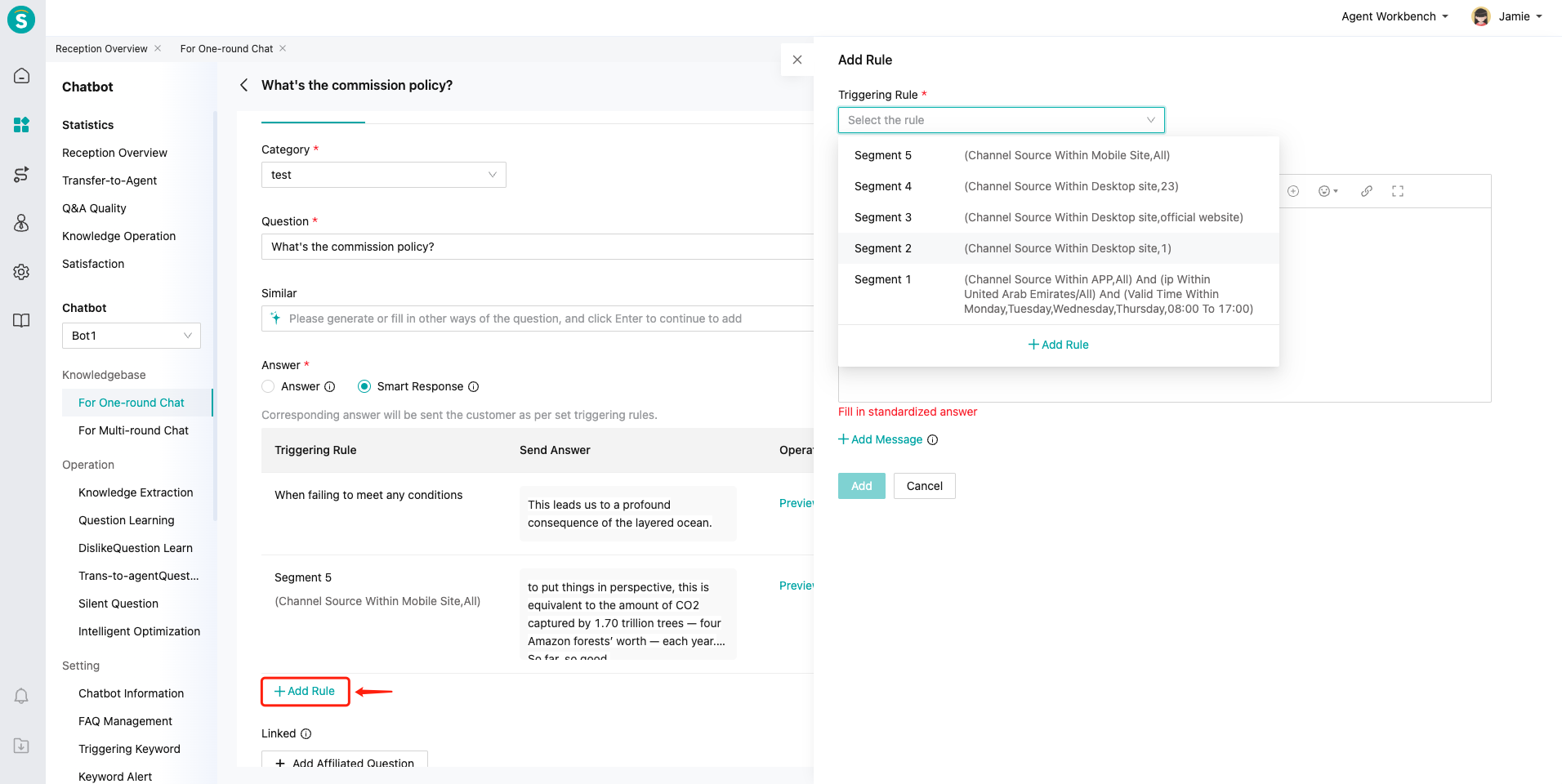Choose Segment 2 from rule list
This screenshot has width=1562, height=784.
(x=1059, y=248)
